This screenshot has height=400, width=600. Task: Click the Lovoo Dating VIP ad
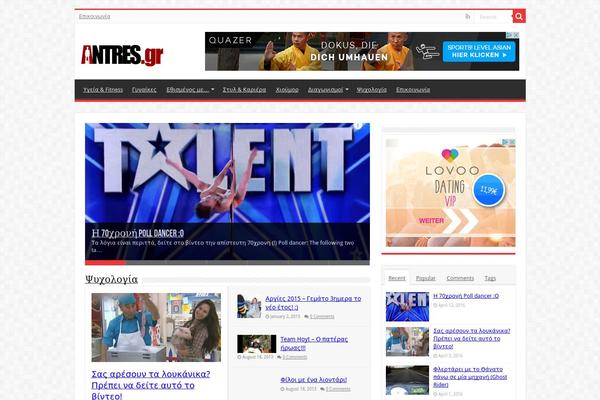(x=450, y=193)
